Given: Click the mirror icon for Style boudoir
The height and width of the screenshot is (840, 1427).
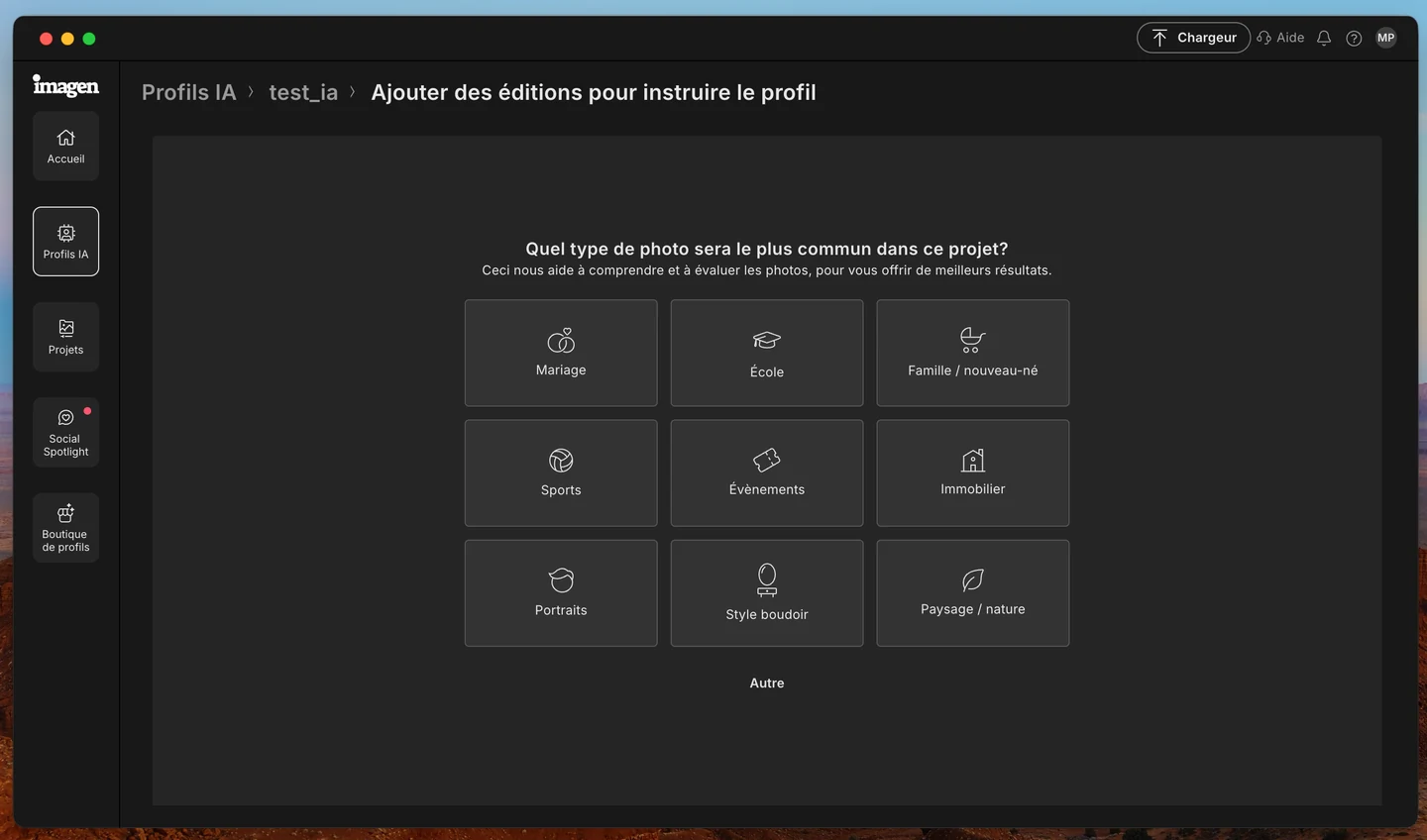Looking at the screenshot, I should point(767,579).
